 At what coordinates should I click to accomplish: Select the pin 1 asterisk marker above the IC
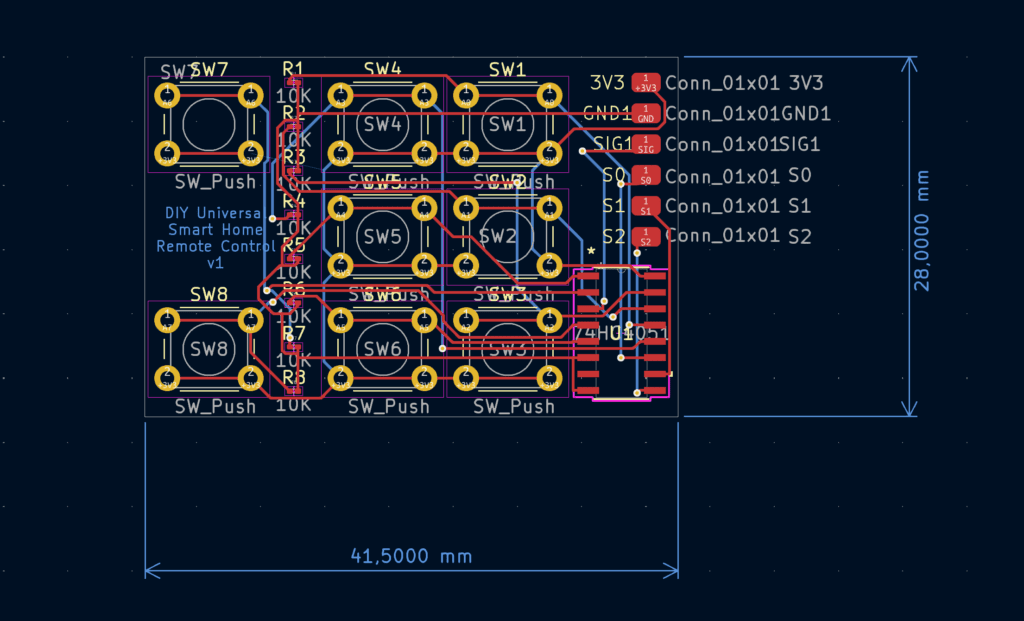click(591, 251)
